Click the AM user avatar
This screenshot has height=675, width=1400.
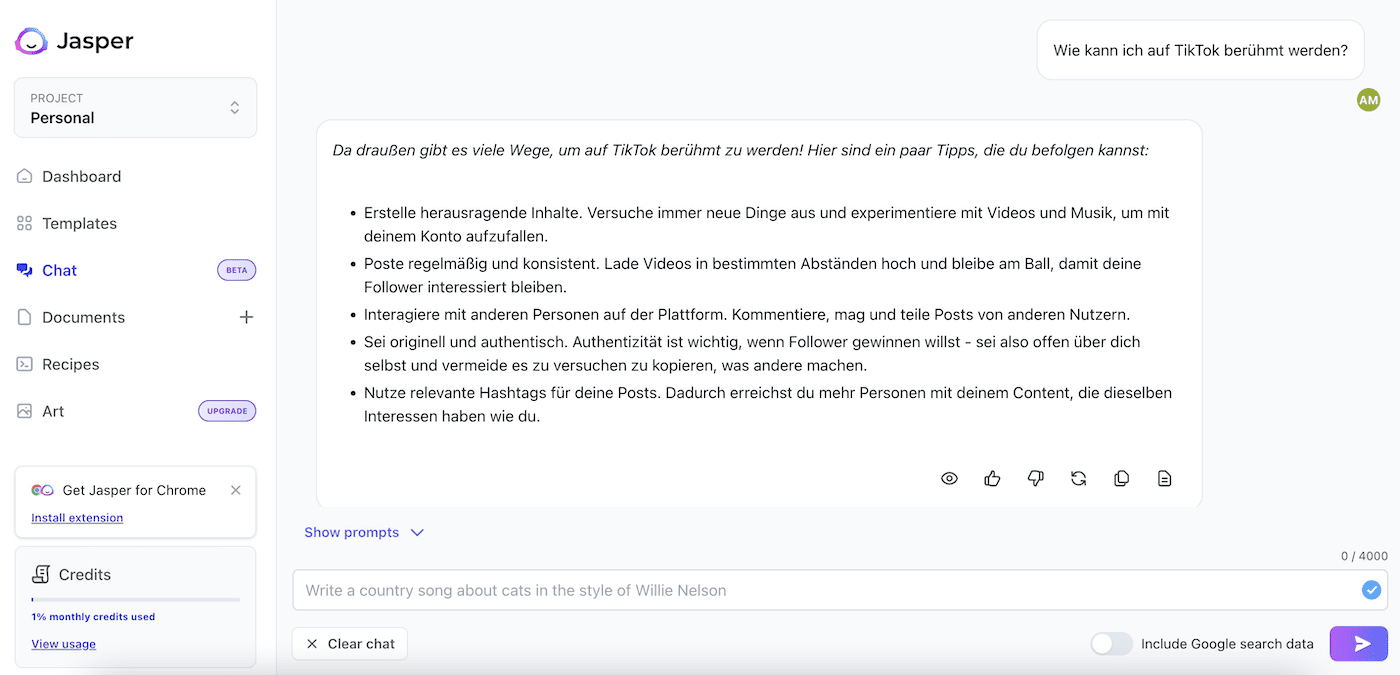[1368, 100]
